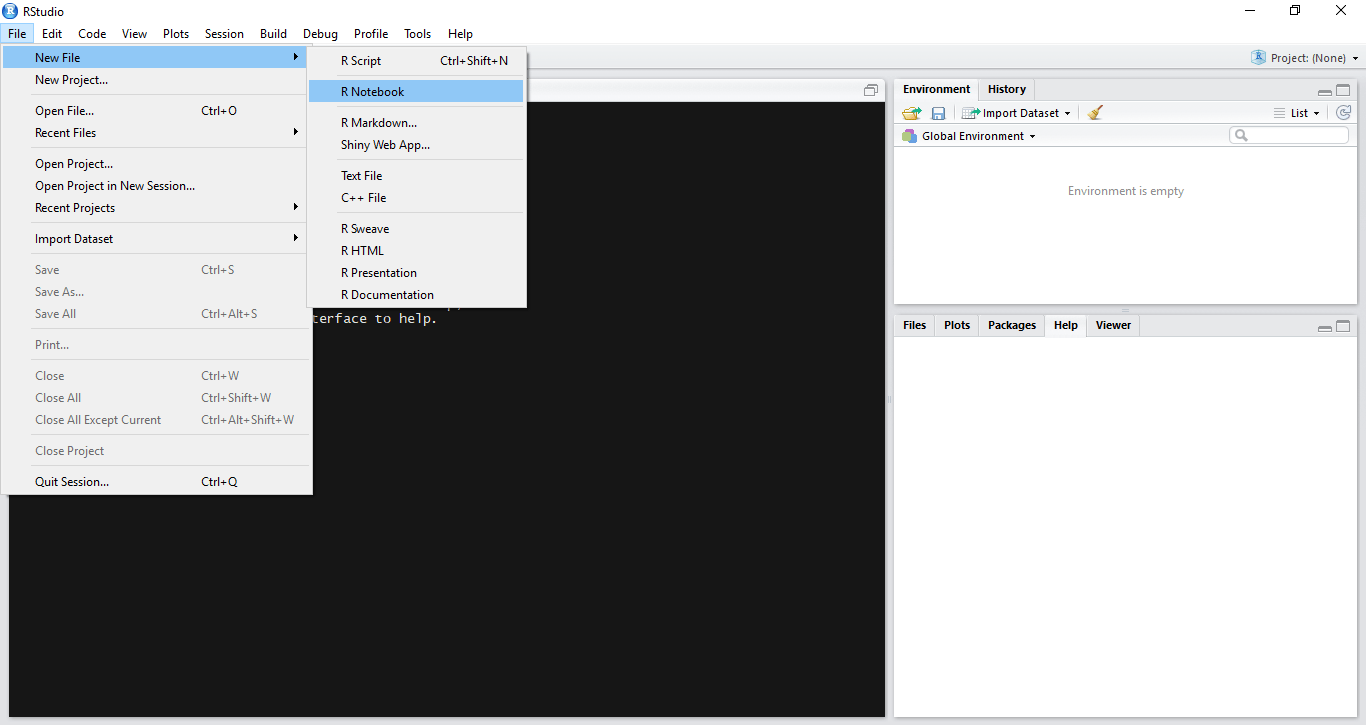Maximize the Environment pane

pyautogui.click(x=1343, y=90)
